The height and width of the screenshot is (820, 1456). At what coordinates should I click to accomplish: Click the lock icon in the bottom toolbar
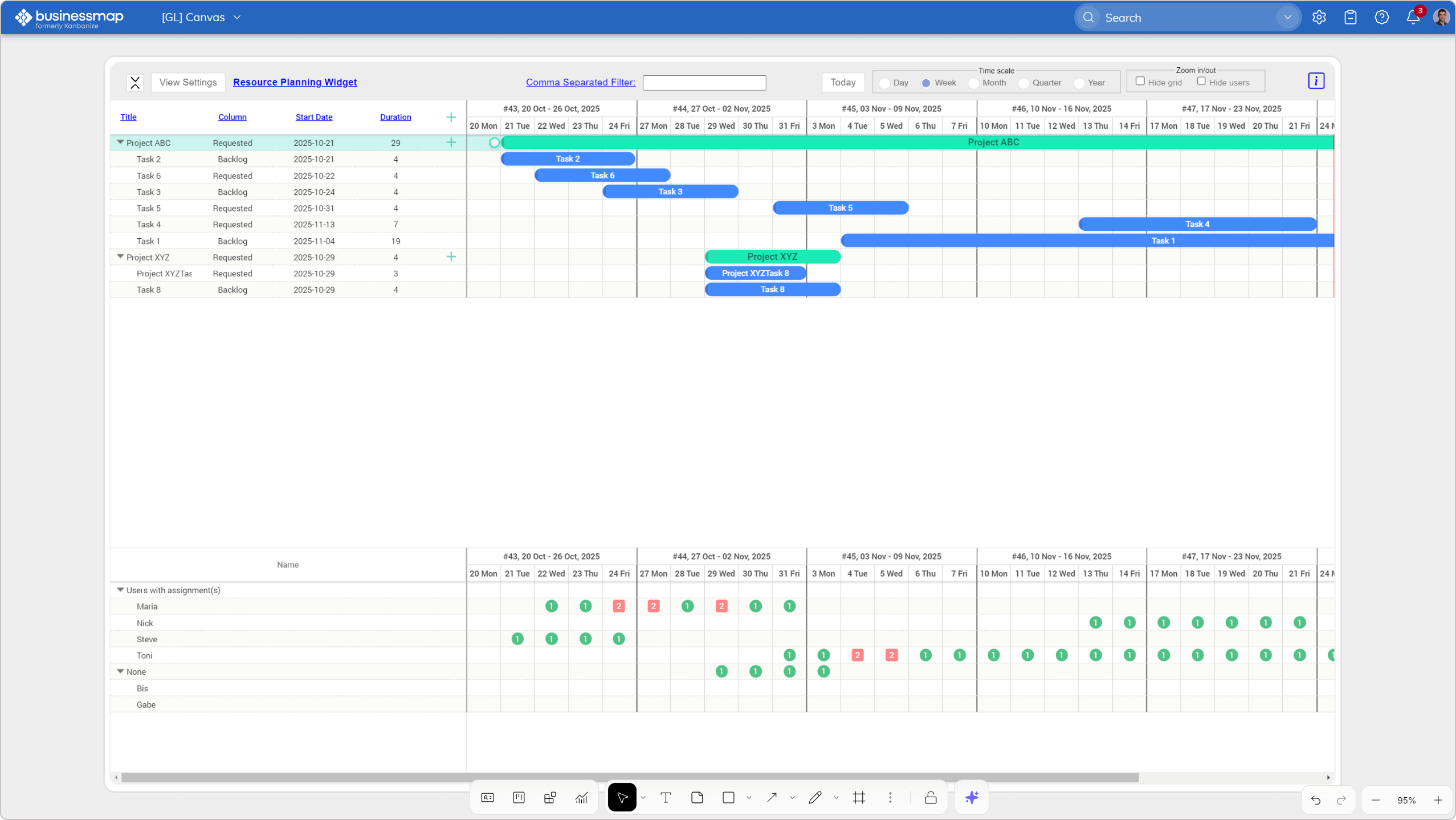930,797
